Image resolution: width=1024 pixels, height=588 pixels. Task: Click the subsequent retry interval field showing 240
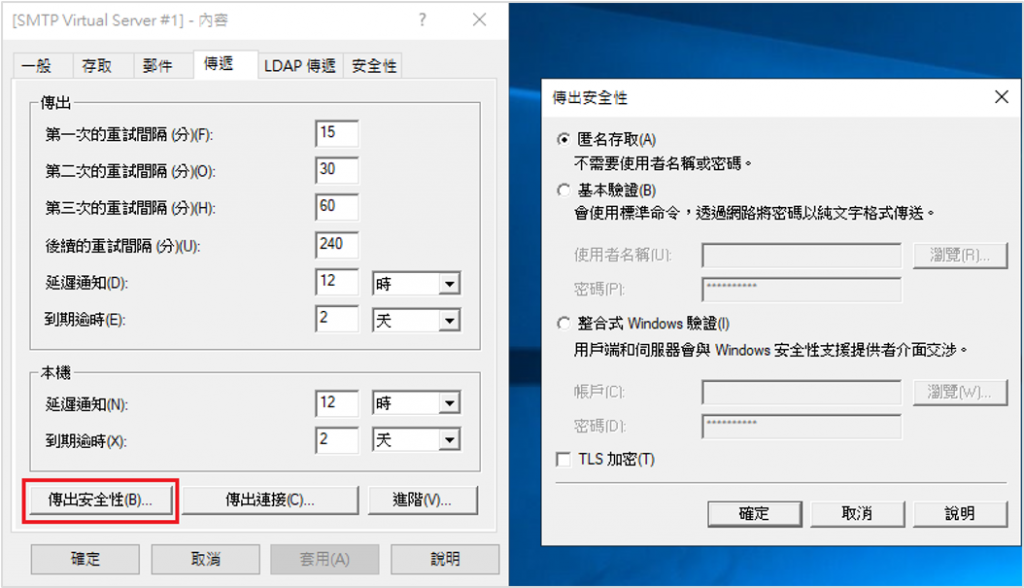pos(337,244)
